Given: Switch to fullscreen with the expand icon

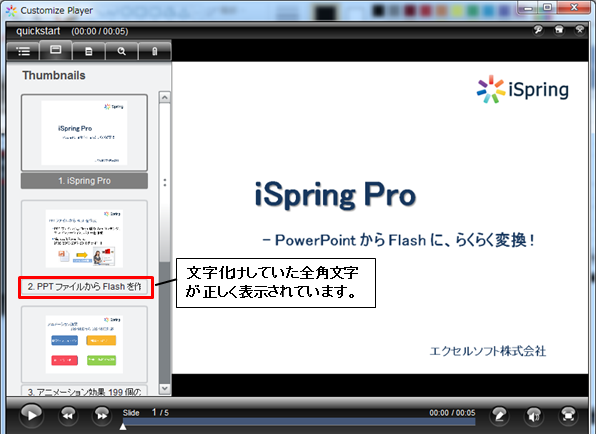Looking at the screenshot, I should click(x=568, y=415).
